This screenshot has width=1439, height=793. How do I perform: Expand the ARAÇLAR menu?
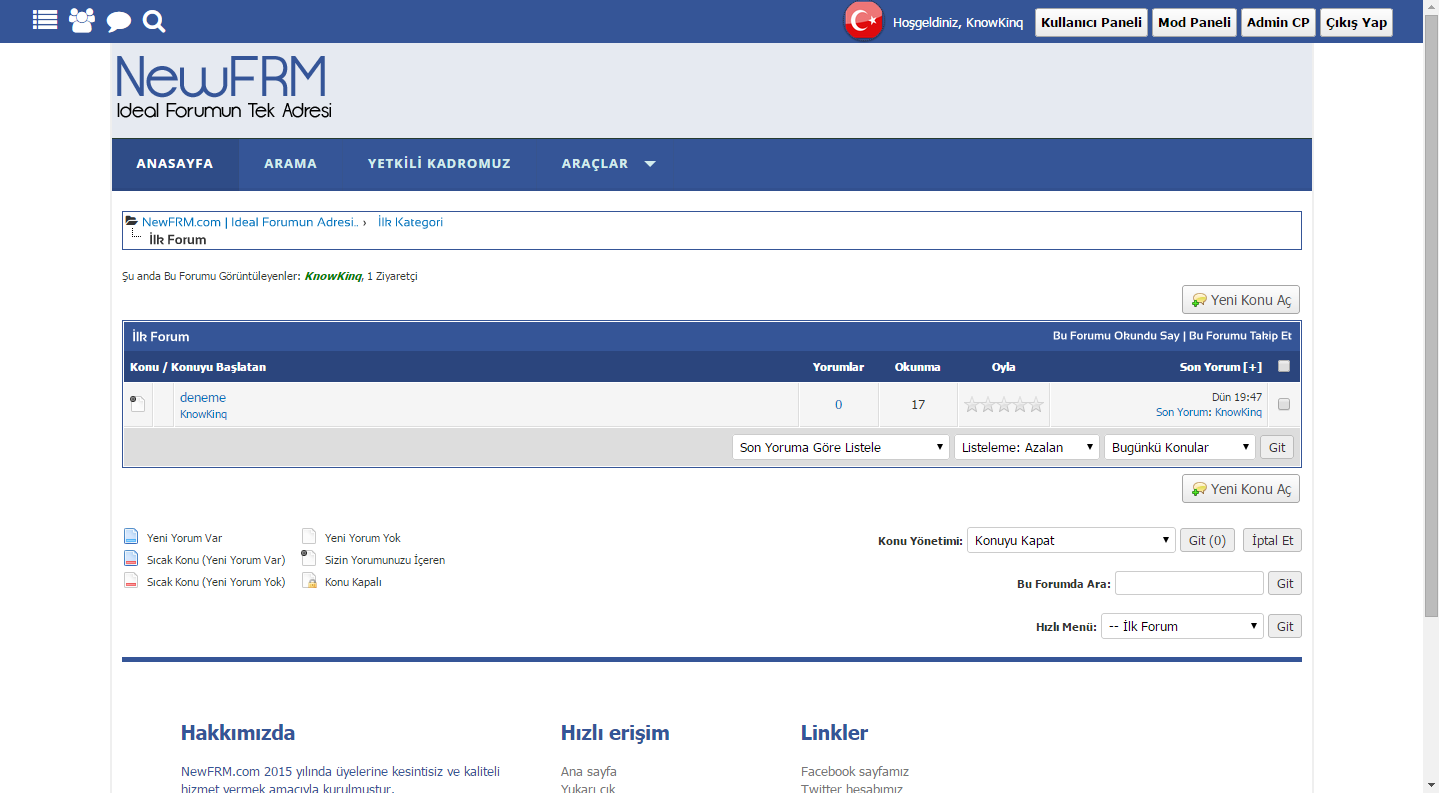click(608, 164)
